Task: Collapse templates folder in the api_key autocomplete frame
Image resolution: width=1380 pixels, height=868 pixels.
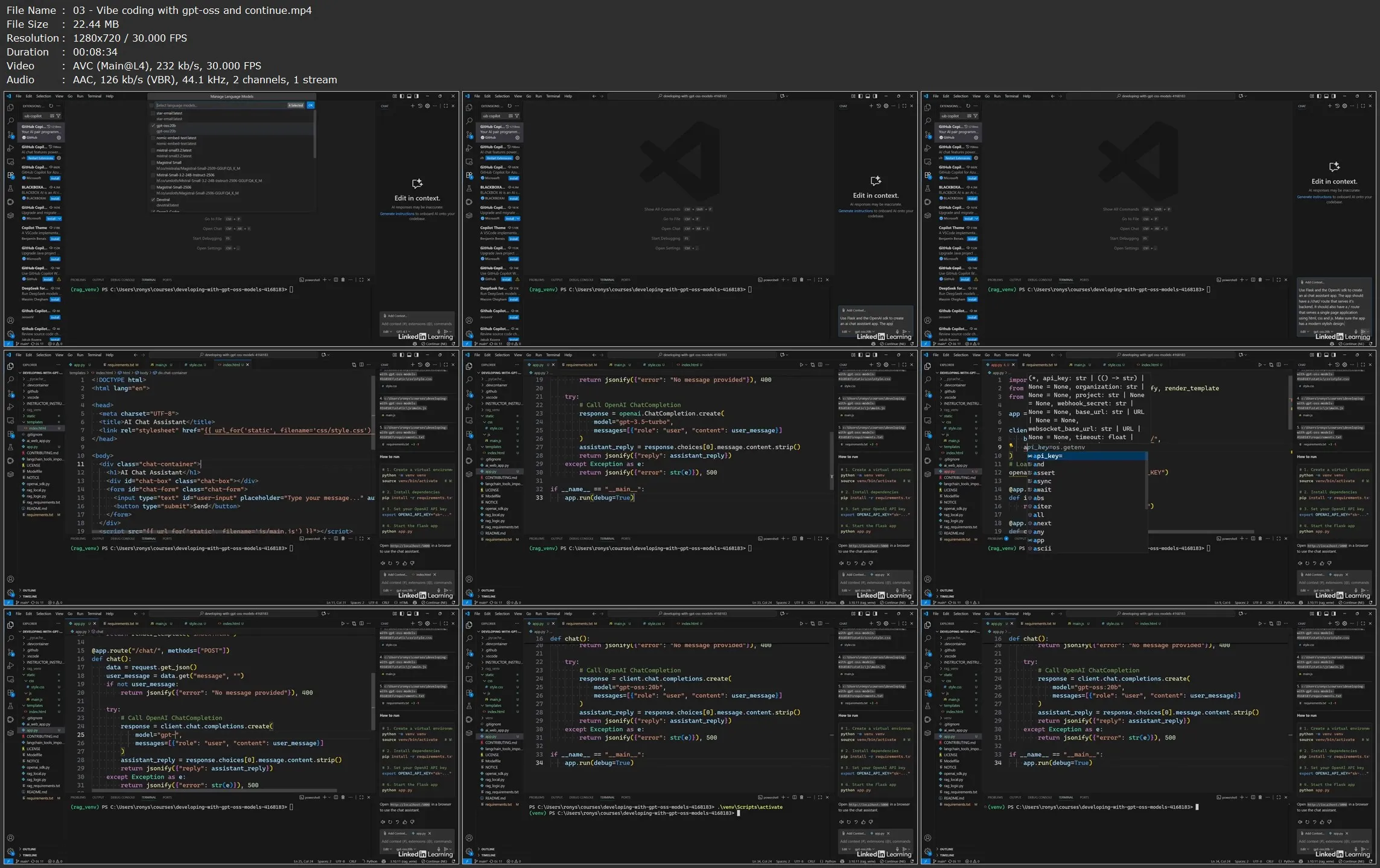Action: [952, 447]
